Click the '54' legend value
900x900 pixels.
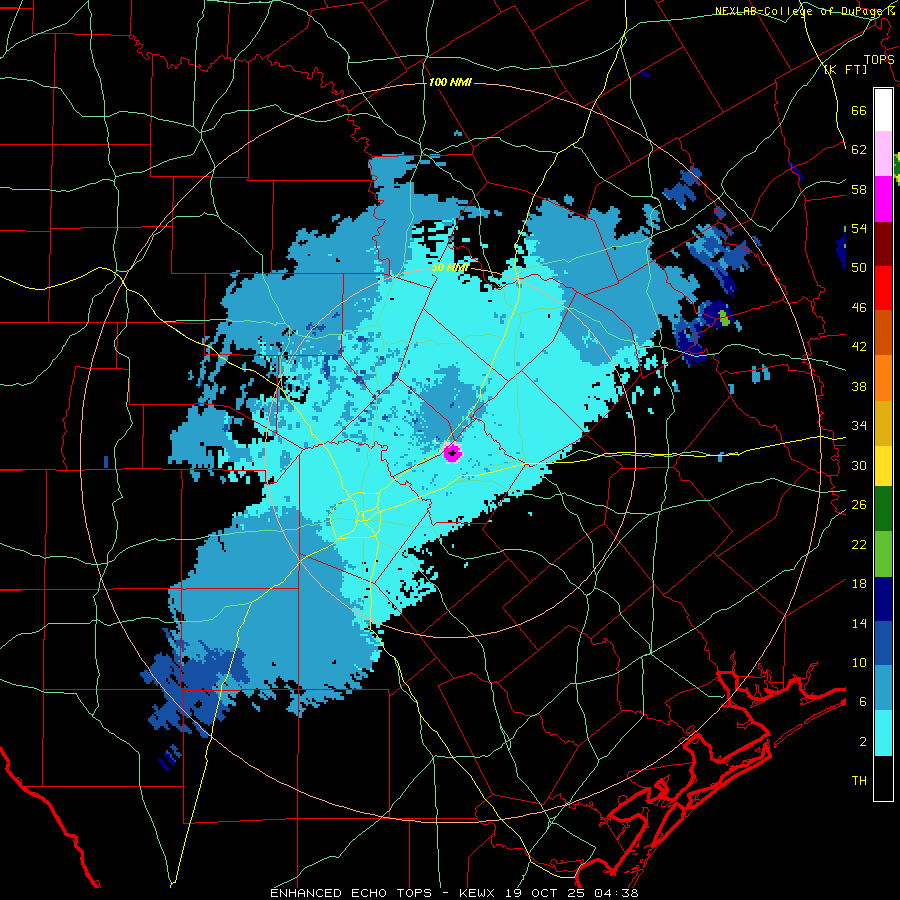click(859, 228)
